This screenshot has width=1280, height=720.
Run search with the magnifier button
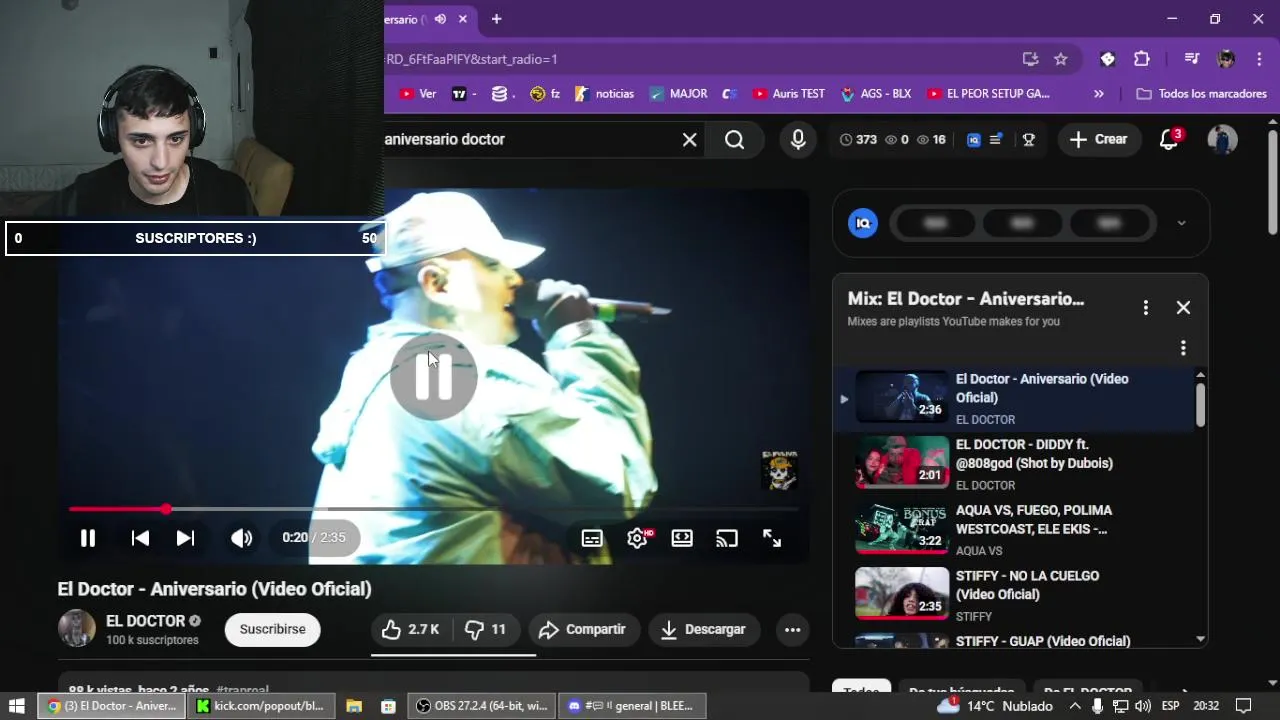[735, 140]
